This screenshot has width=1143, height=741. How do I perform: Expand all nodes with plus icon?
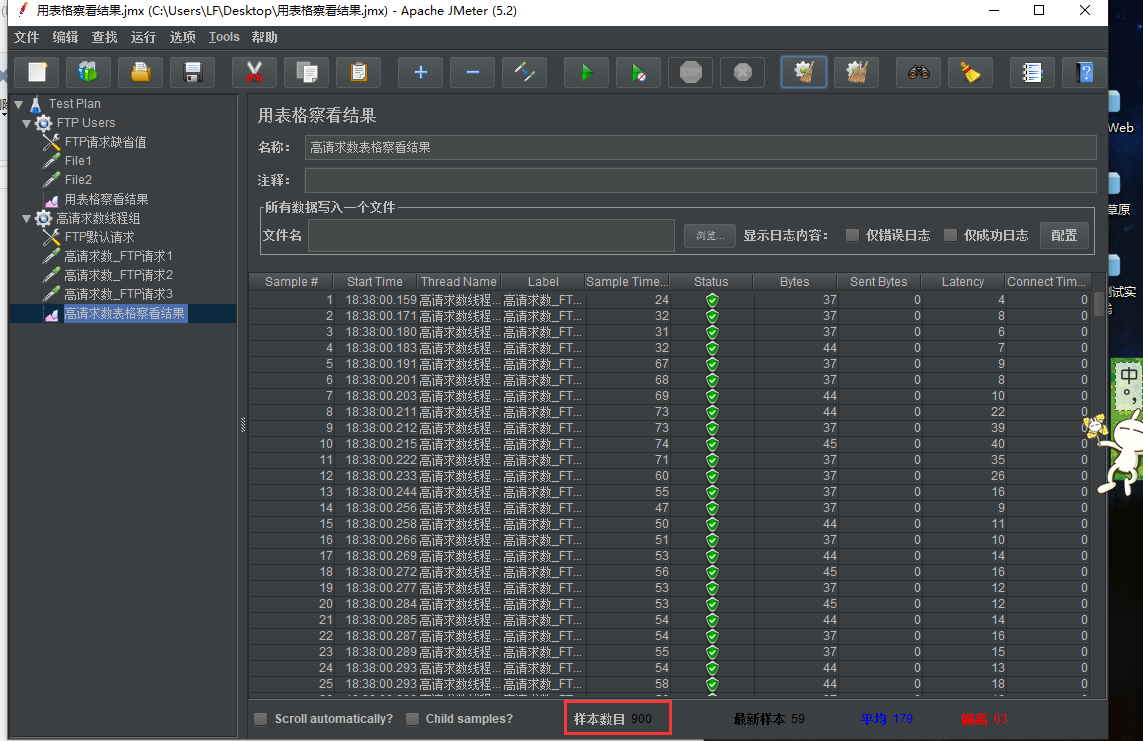click(x=421, y=72)
